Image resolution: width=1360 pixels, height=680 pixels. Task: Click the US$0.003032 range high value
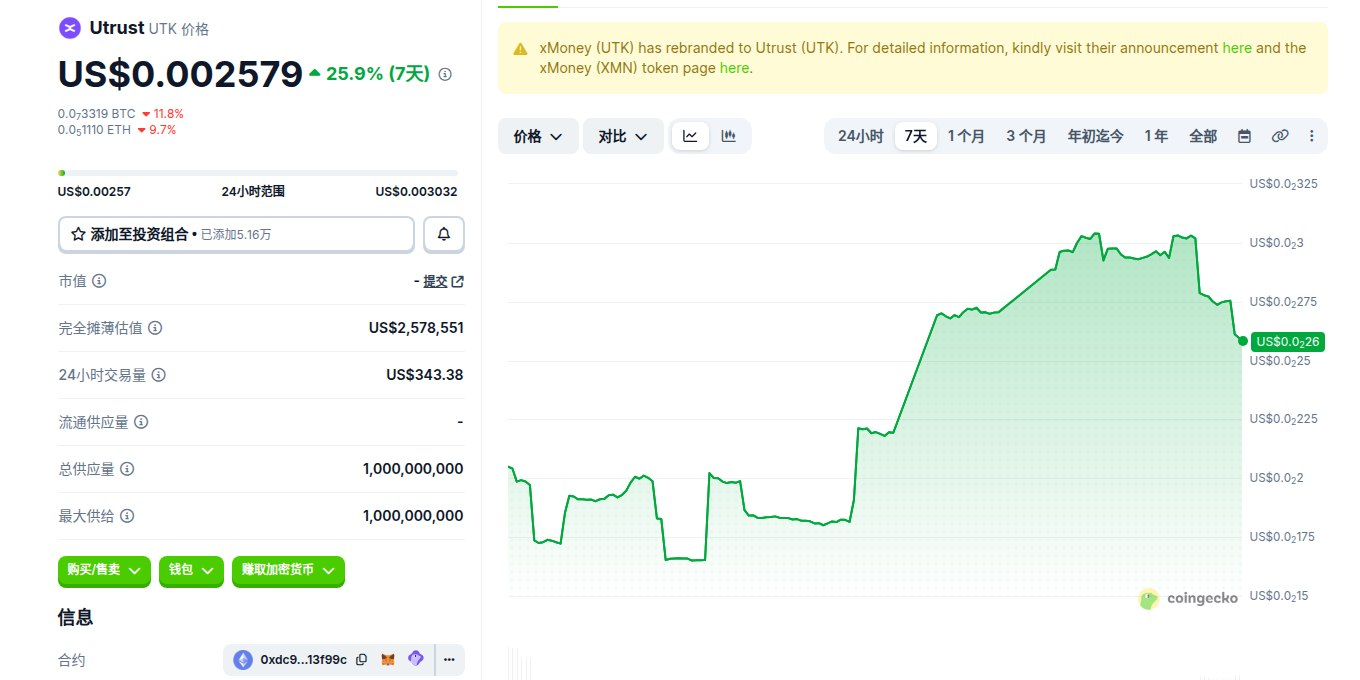(x=417, y=191)
